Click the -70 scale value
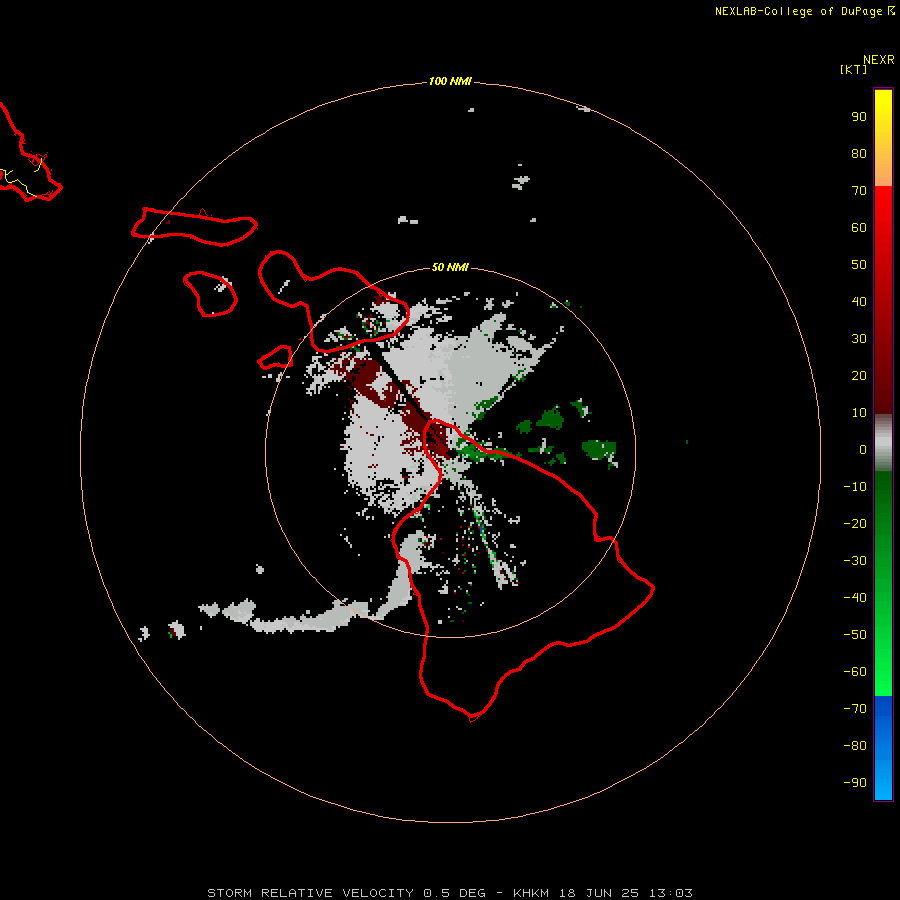 coord(855,708)
